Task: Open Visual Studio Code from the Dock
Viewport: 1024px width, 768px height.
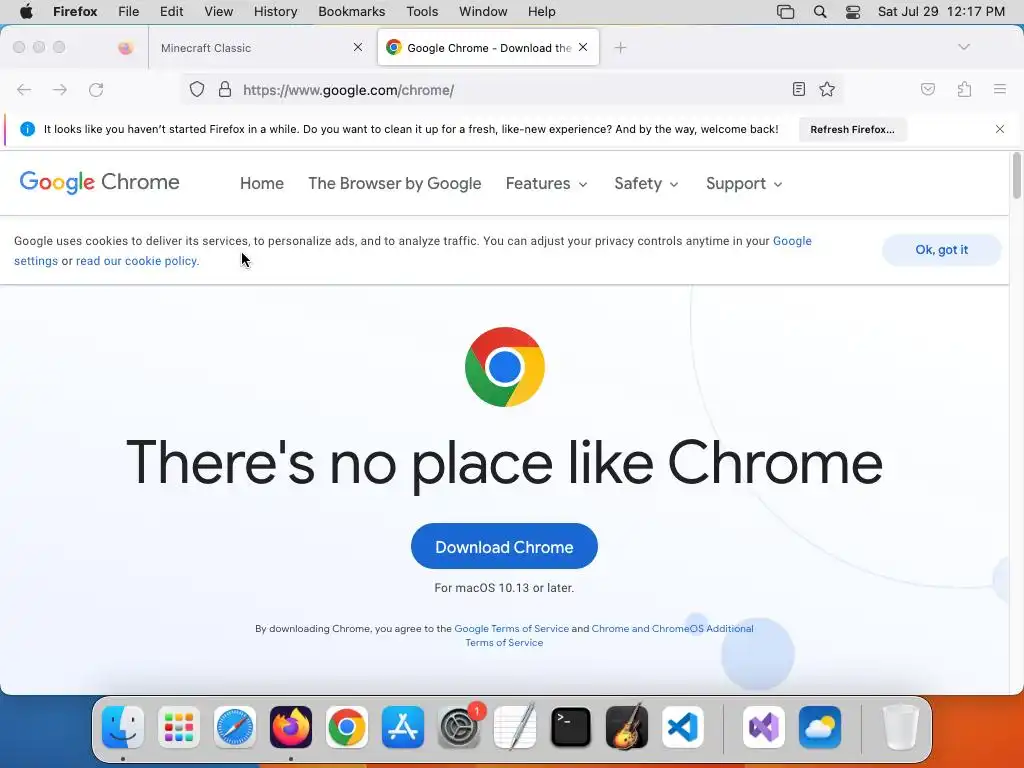Action: [x=682, y=727]
